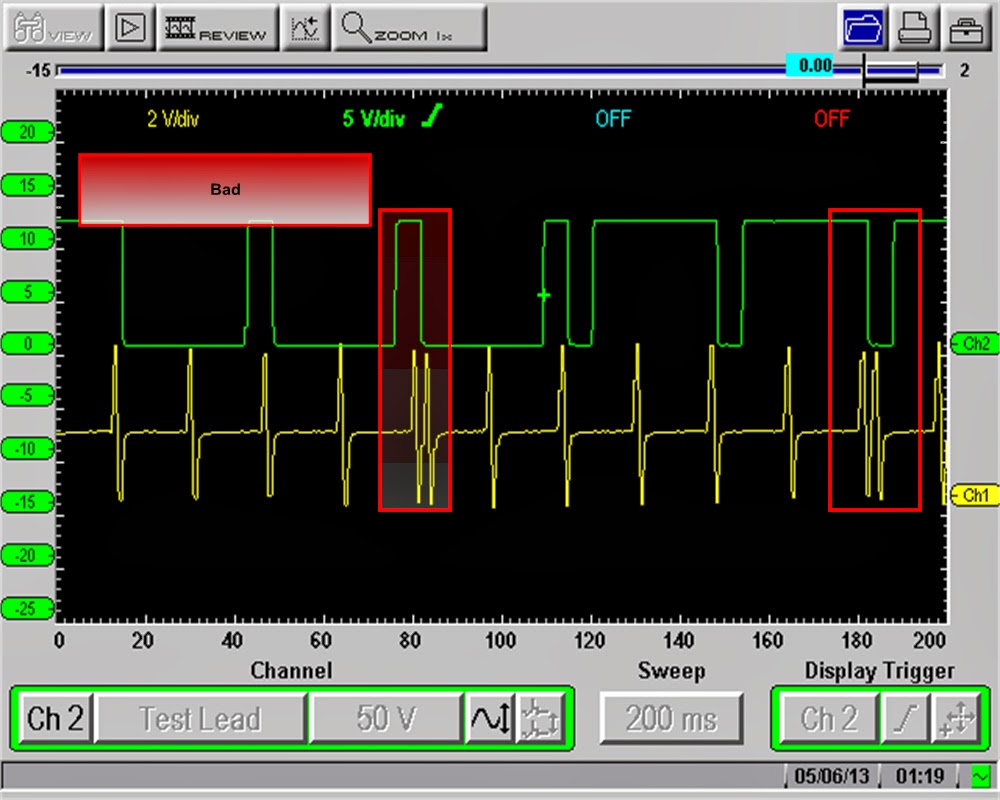Open a saved waveform with the folder icon
1000x800 pixels.
point(862,27)
